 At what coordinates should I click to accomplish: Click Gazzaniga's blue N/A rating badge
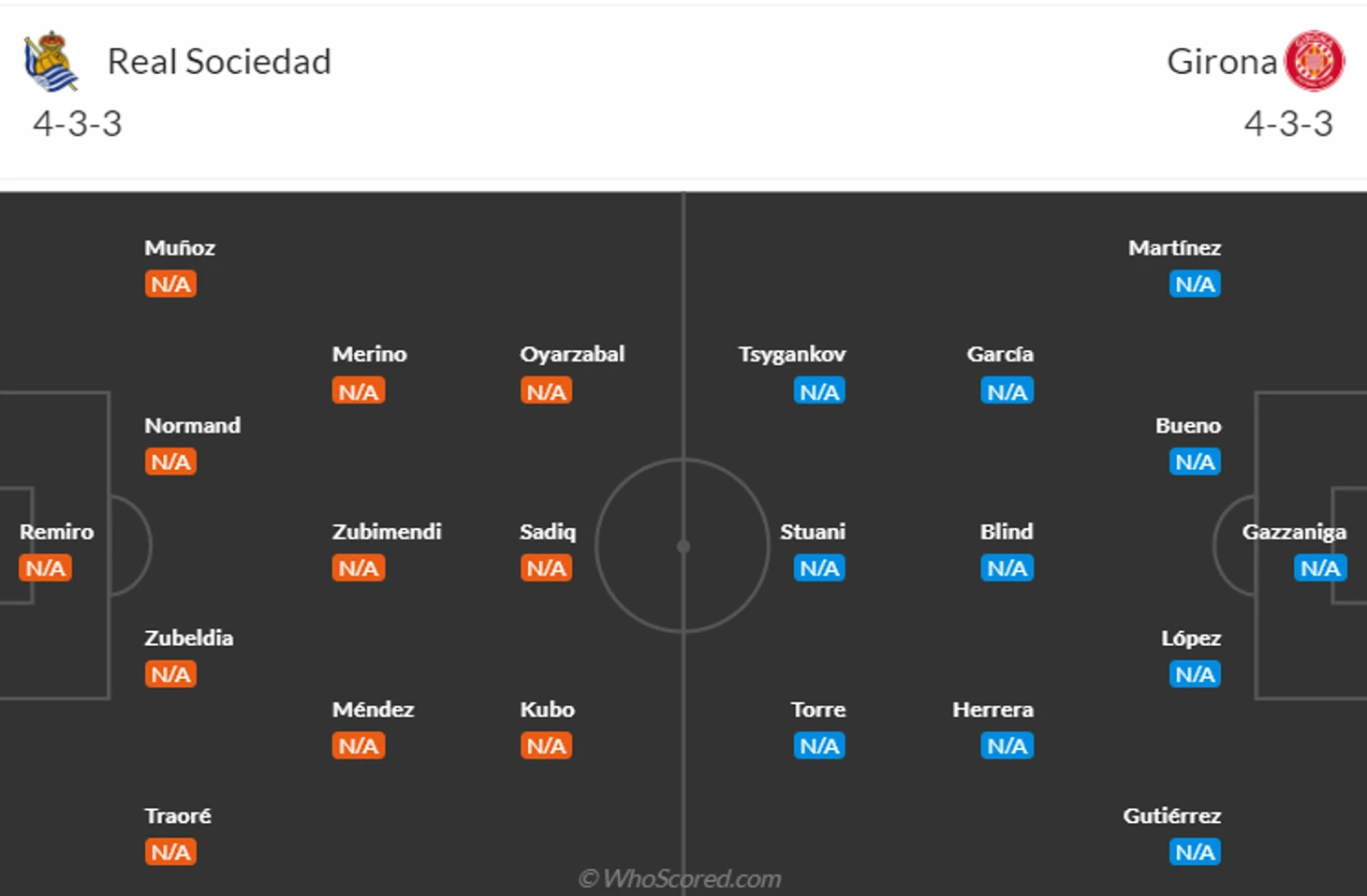point(1320,568)
